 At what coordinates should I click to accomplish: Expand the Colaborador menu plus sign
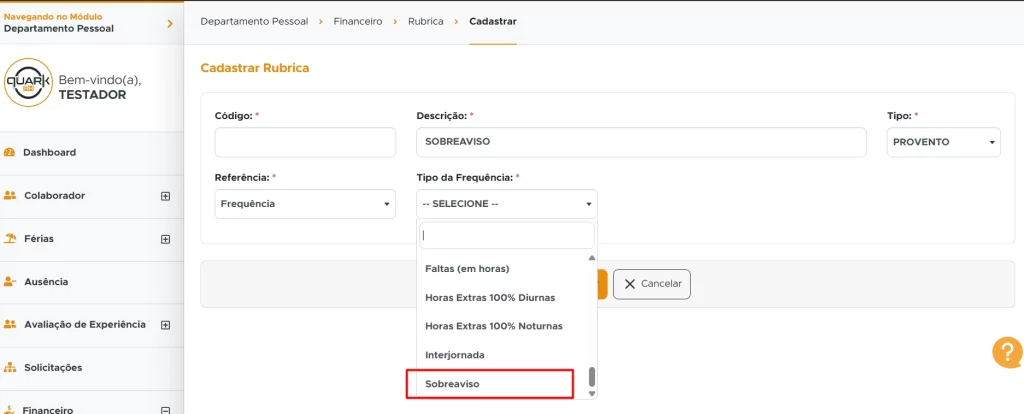pyautogui.click(x=166, y=196)
